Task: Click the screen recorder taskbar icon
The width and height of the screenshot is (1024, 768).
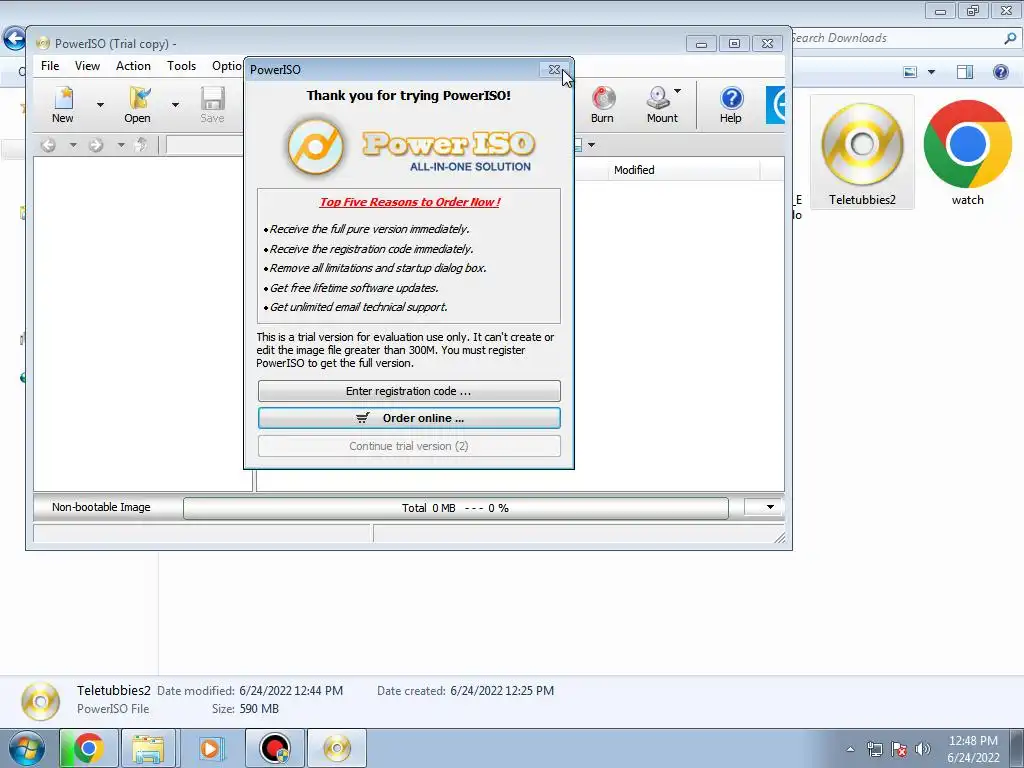Action: 275,748
